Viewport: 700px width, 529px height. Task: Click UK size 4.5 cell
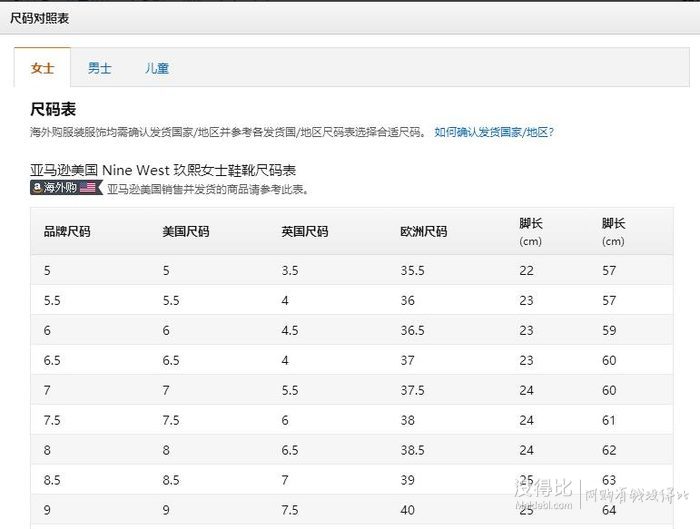point(290,330)
